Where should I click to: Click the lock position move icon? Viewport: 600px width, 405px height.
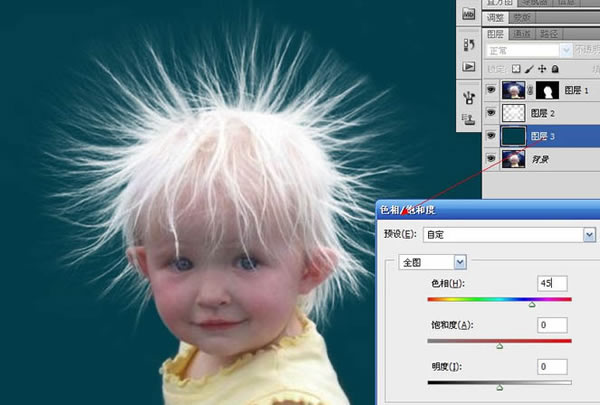pyautogui.click(x=542, y=69)
